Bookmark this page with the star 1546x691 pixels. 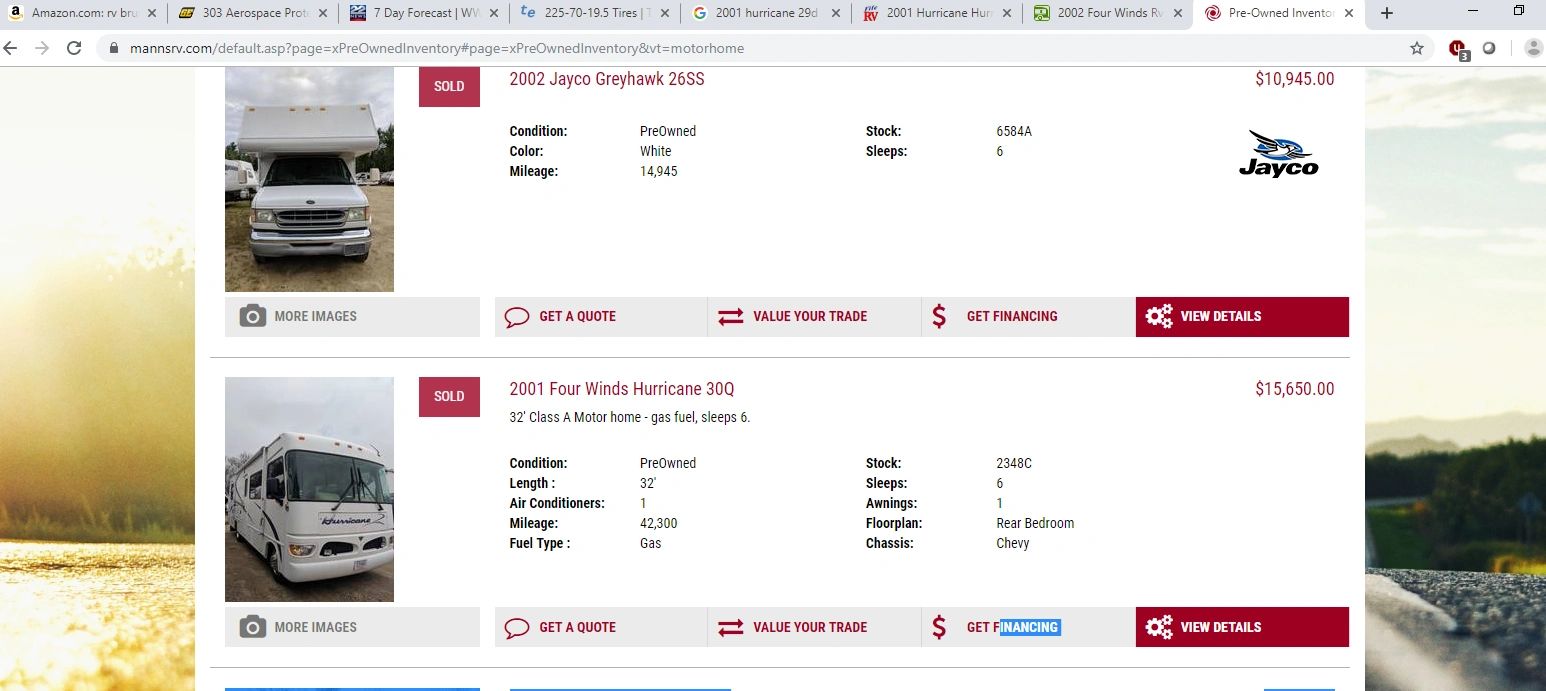click(x=1416, y=48)
